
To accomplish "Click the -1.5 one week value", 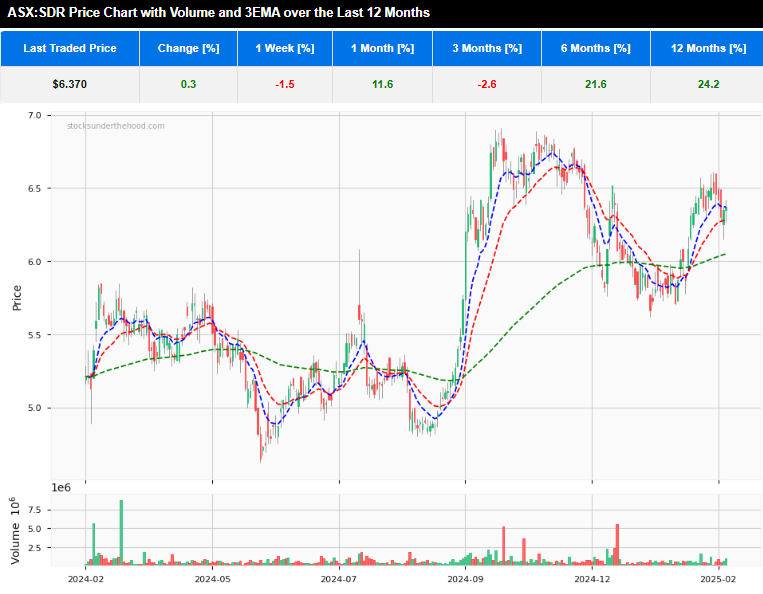I will pos(285,84).
